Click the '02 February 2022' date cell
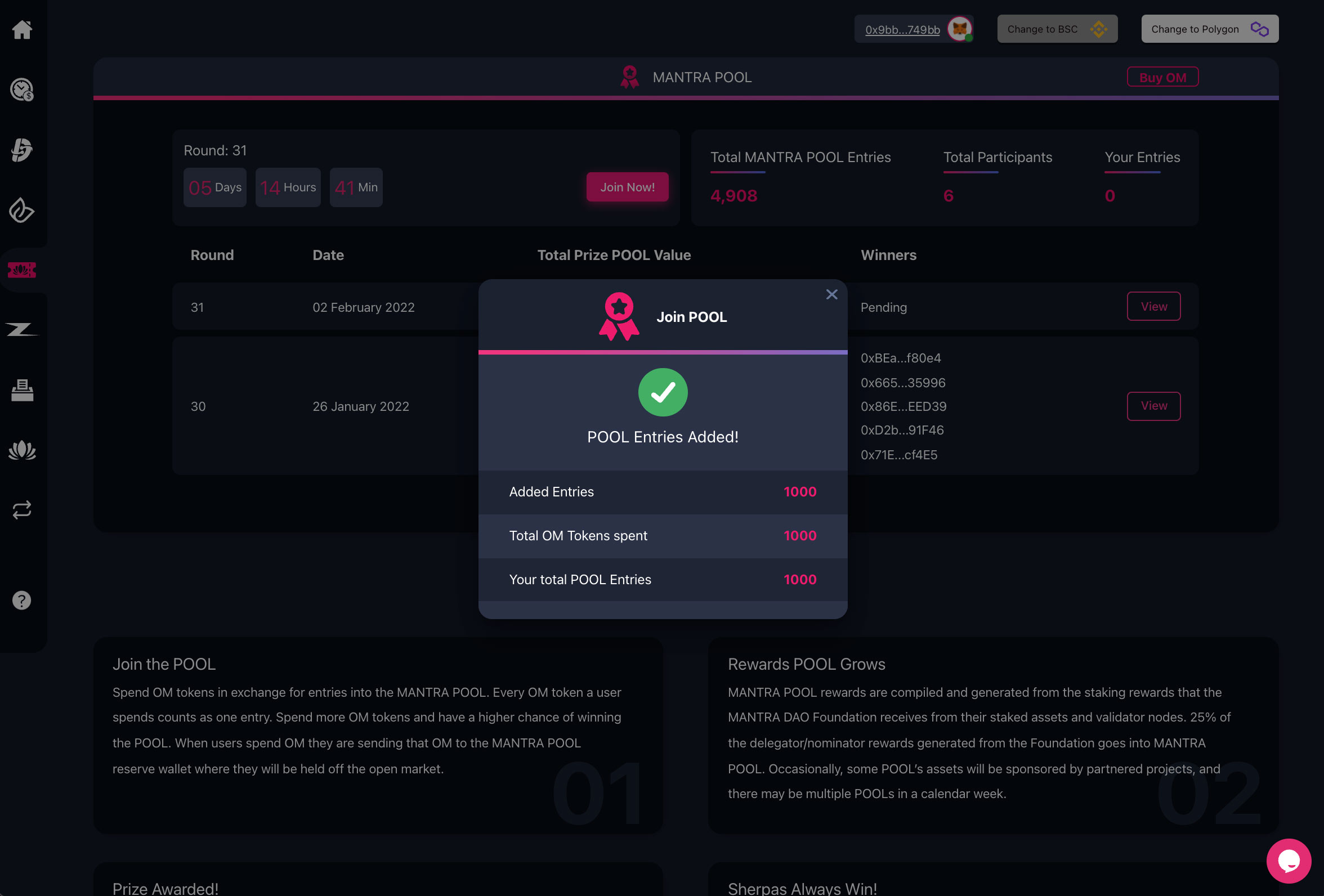The width and height of the screenshot is (1324, 896). pyautogui.click(x=364, y=308)
